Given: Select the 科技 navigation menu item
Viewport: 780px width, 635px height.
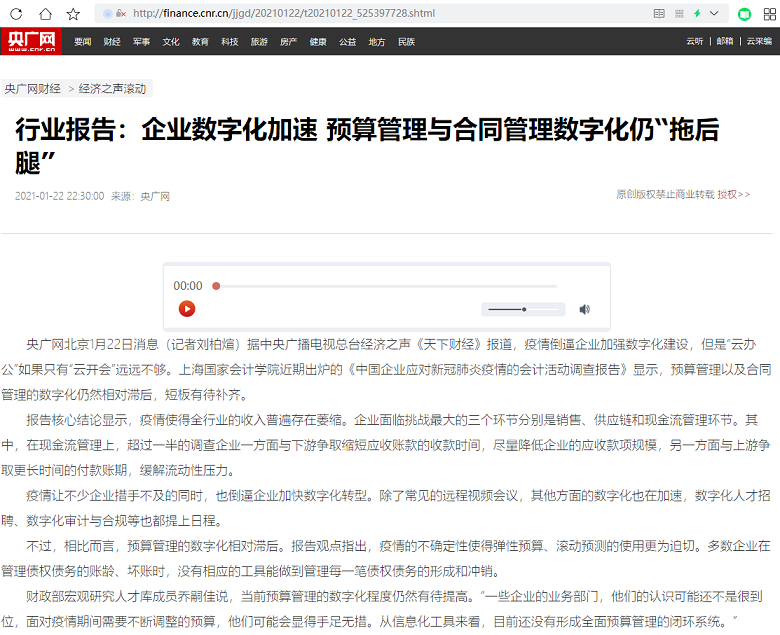Looking at the screenshot, I should click(x=230, y=42).
